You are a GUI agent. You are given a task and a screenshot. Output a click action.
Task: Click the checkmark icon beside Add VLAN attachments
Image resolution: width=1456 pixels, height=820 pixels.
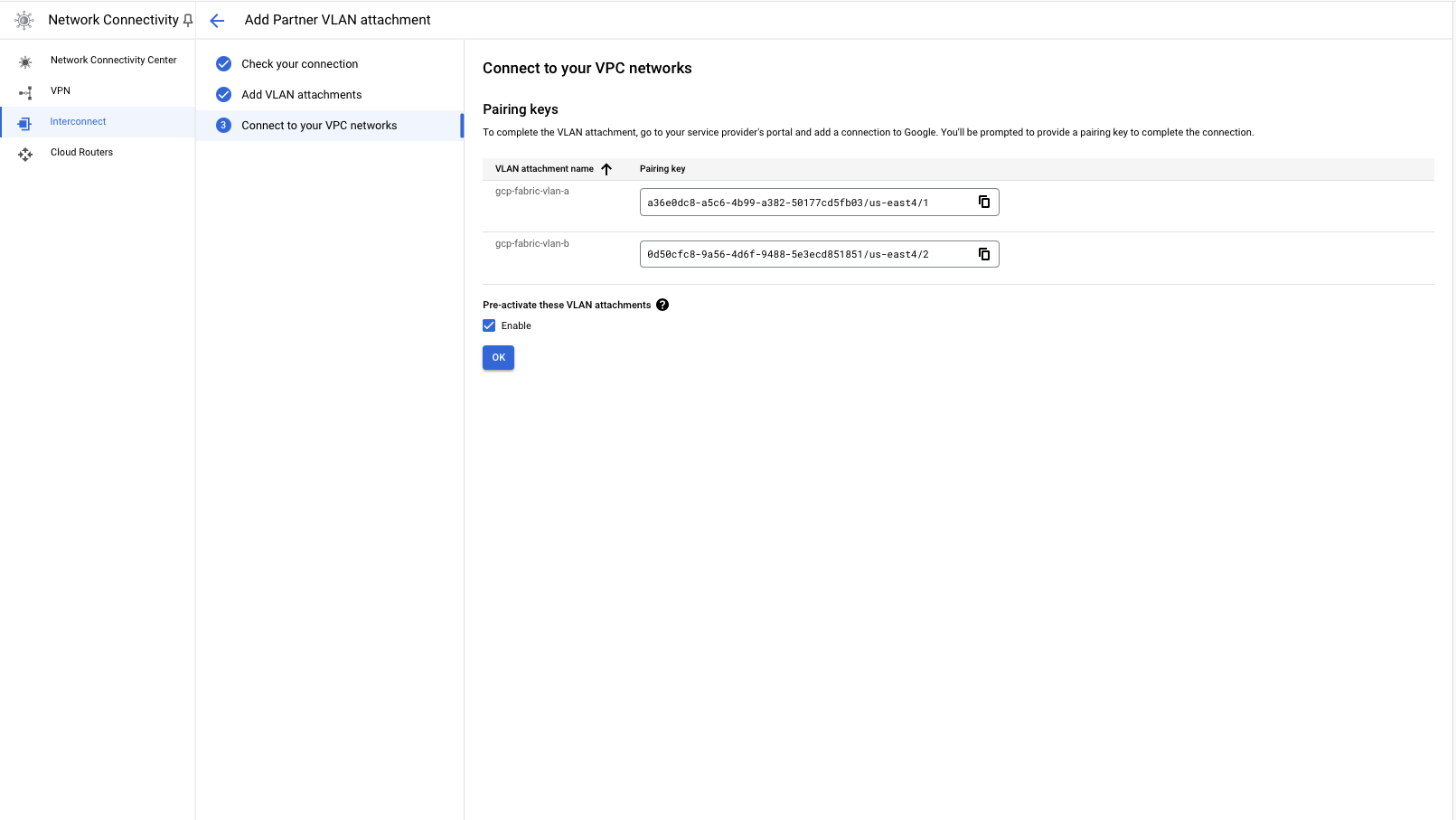[223, 95]
